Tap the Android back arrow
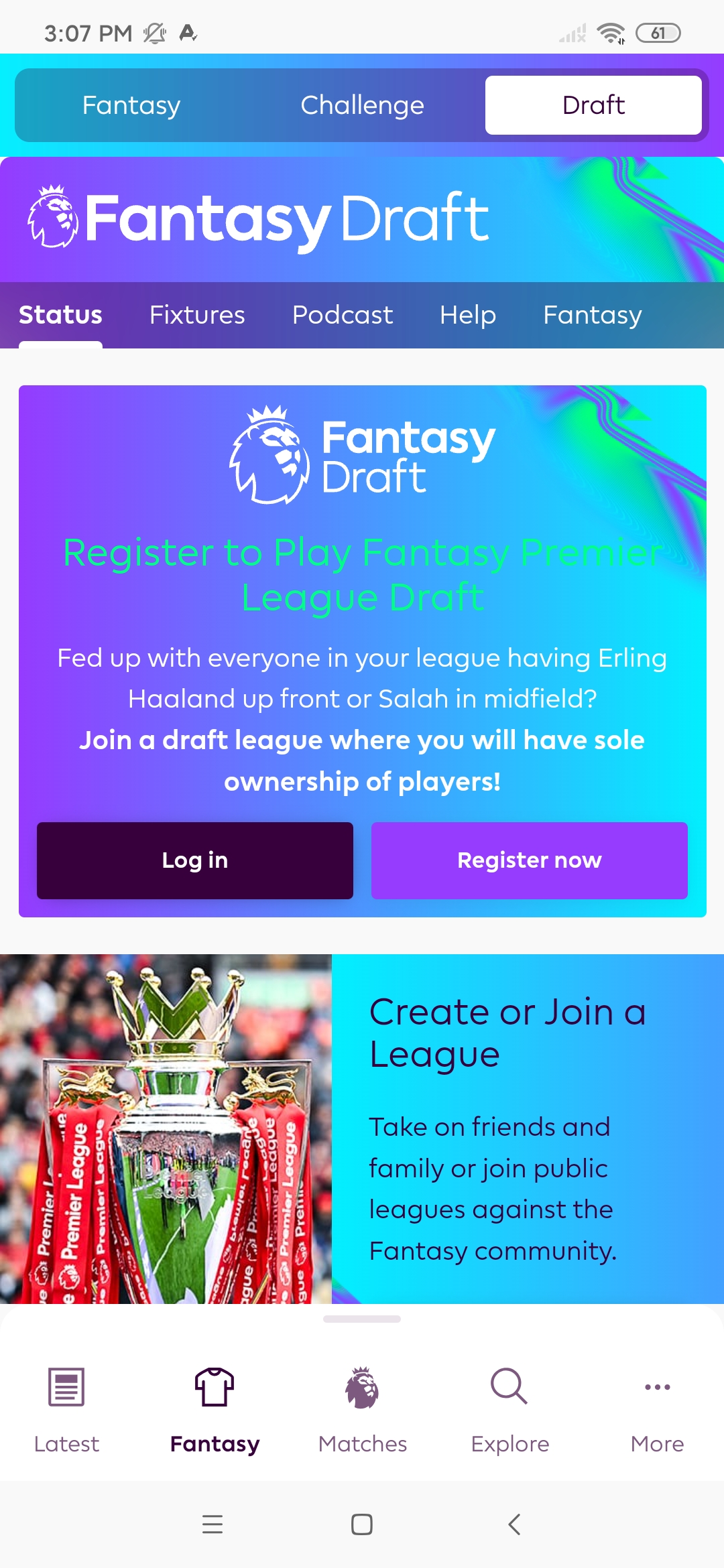The height and width of the screenshot is (1568, 724). (x=514, y=1524)
